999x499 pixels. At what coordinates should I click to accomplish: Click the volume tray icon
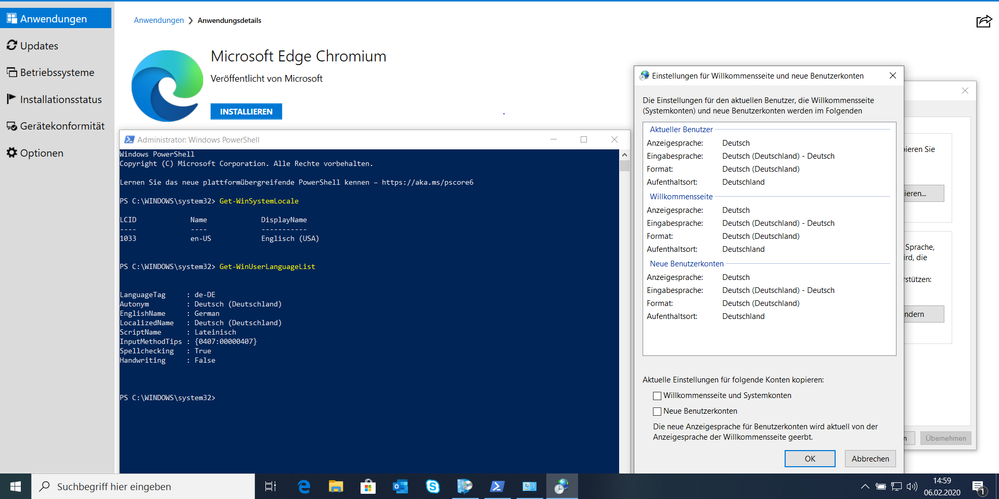point(912,486)
